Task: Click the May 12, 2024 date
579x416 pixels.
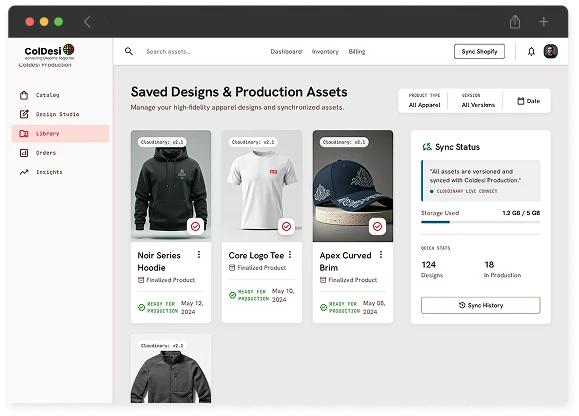Action: tap(192, 307)
